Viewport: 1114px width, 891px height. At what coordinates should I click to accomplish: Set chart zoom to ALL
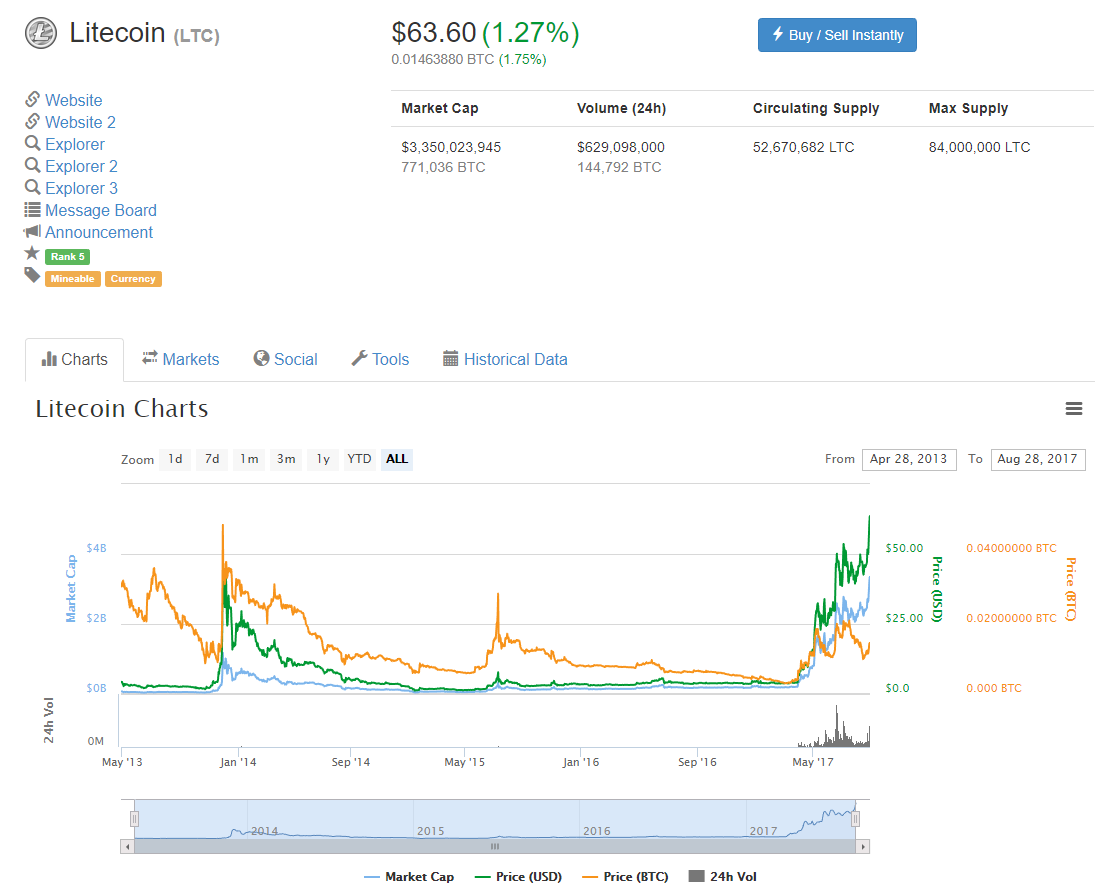(397, 459)
